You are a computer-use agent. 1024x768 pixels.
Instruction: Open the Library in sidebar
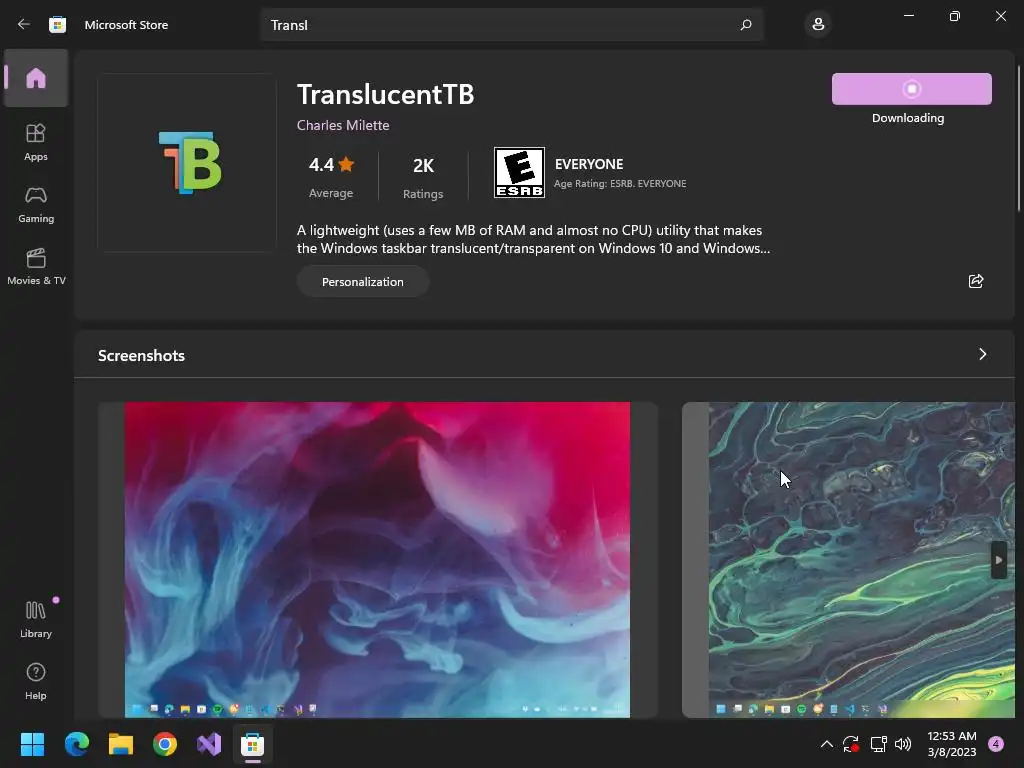pyautogui.click(x=36, y=619)
